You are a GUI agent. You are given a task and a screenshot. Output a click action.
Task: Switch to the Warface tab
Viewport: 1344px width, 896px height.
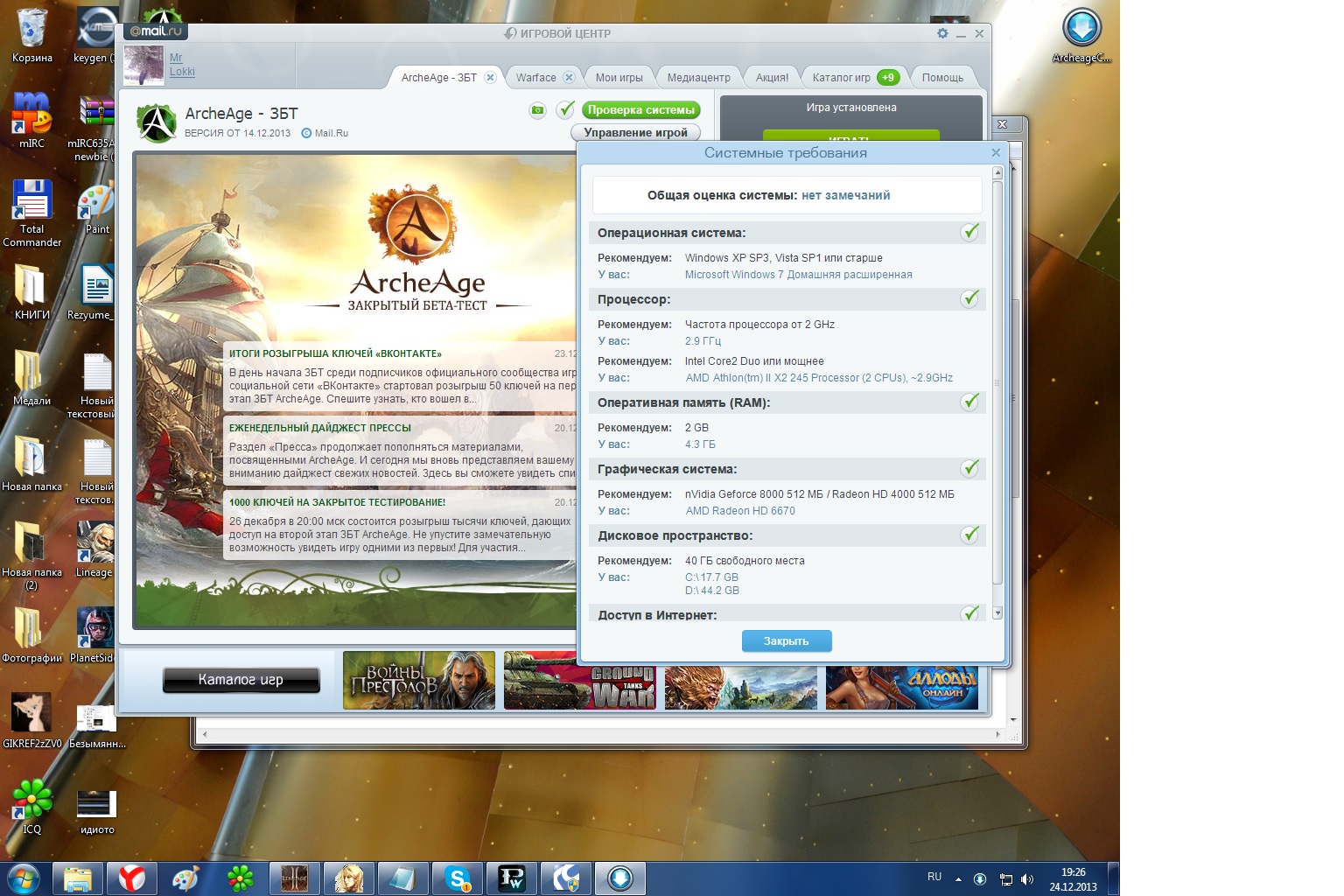coord(535,78)
